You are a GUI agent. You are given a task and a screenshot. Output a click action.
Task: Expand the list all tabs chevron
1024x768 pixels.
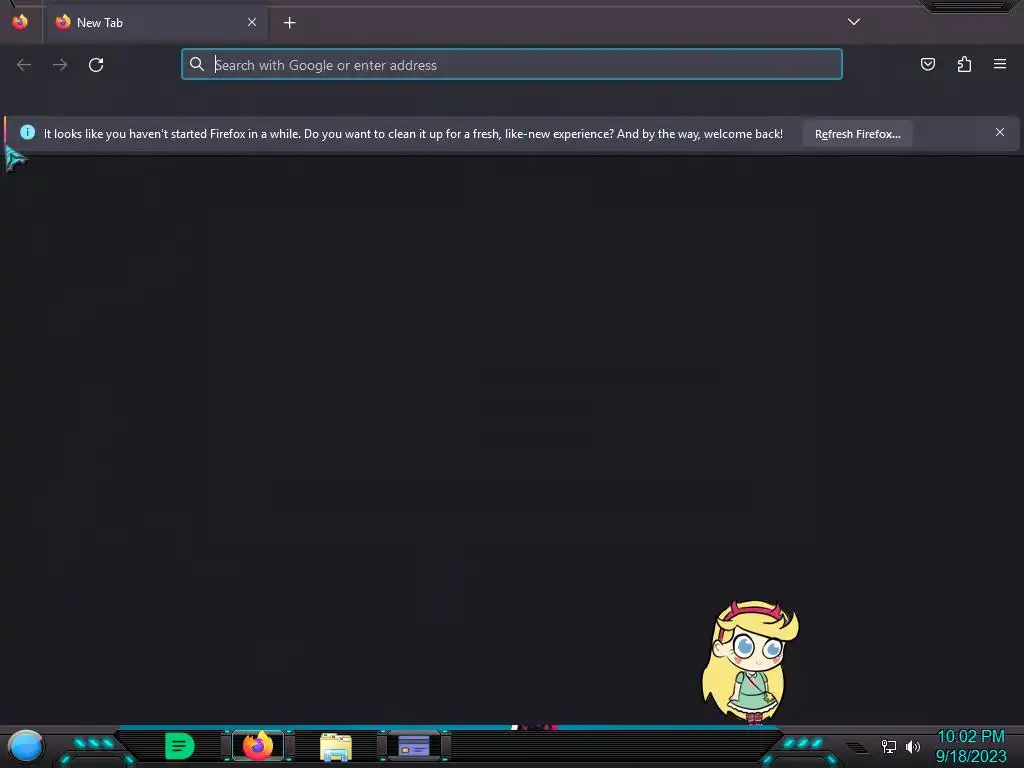(x=854, y=22)
